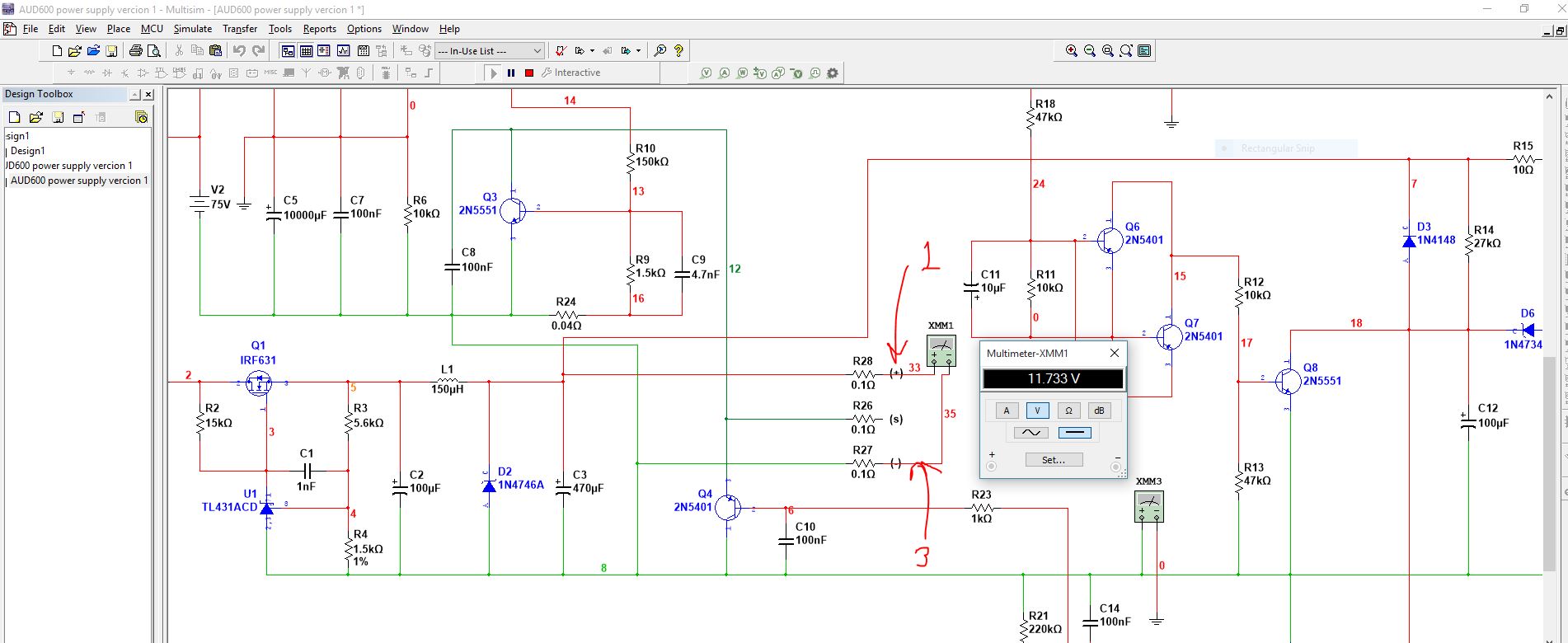
Task: Select AC signal mode on the multimeter
Action: (x=1031, y=432)
